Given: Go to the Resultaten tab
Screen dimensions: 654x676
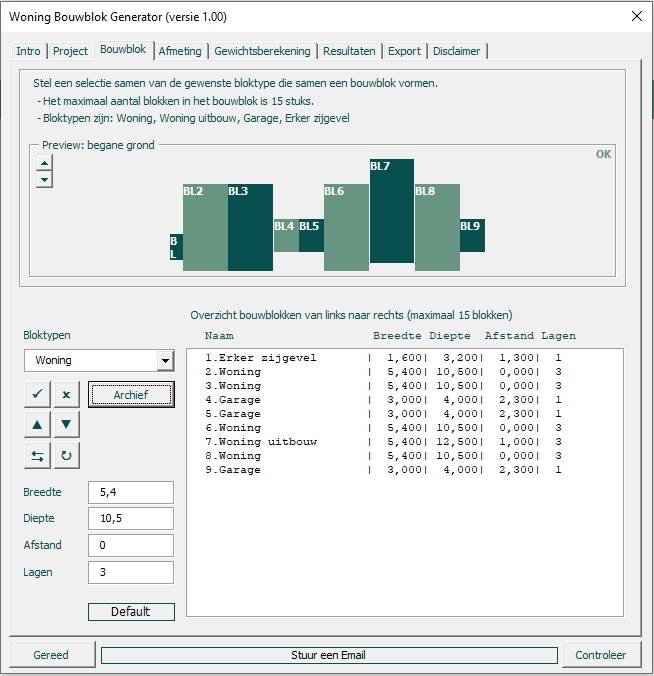Looking at the screenshot, I should coord(350,51).
